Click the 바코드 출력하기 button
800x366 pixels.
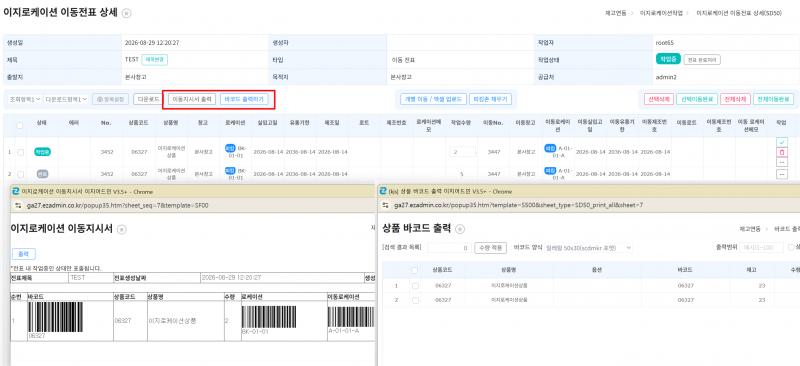(x=244, y=99)
